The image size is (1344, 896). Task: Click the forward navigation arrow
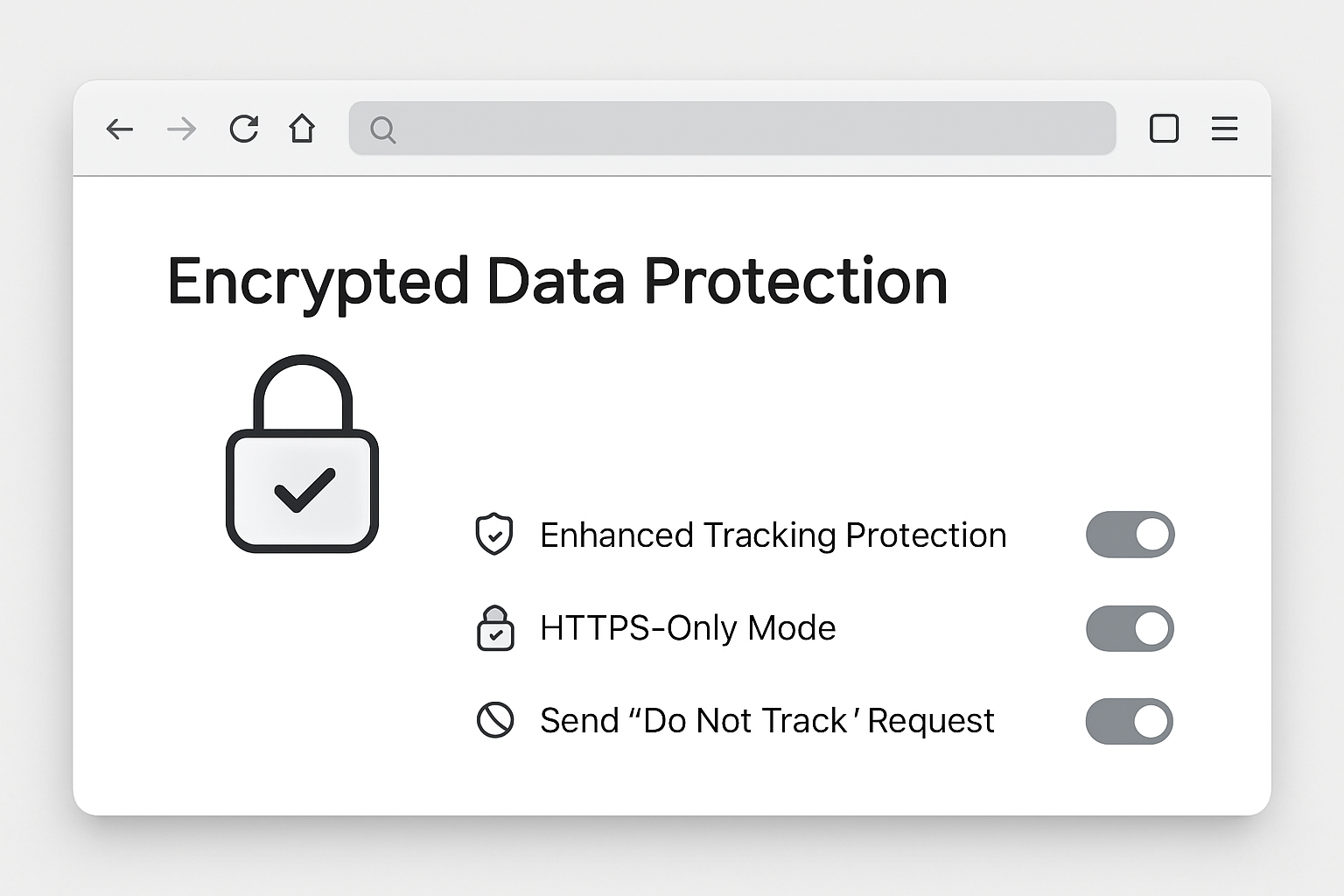[x=181, y=129]
